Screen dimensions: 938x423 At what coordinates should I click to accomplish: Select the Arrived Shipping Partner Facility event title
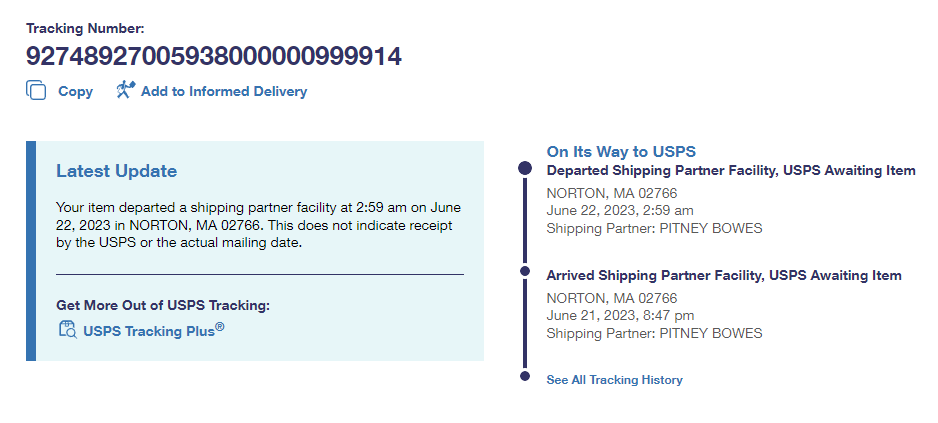[x=723, y=275]
